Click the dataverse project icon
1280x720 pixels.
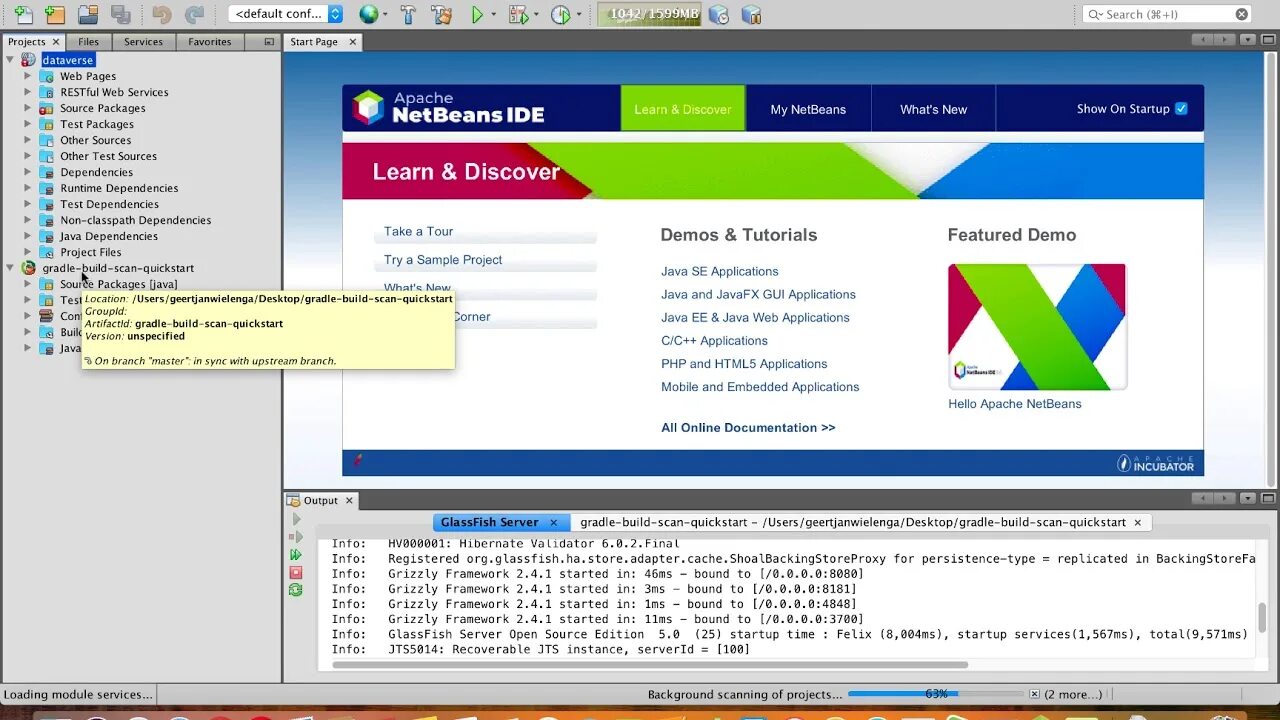tap(28, 60)
